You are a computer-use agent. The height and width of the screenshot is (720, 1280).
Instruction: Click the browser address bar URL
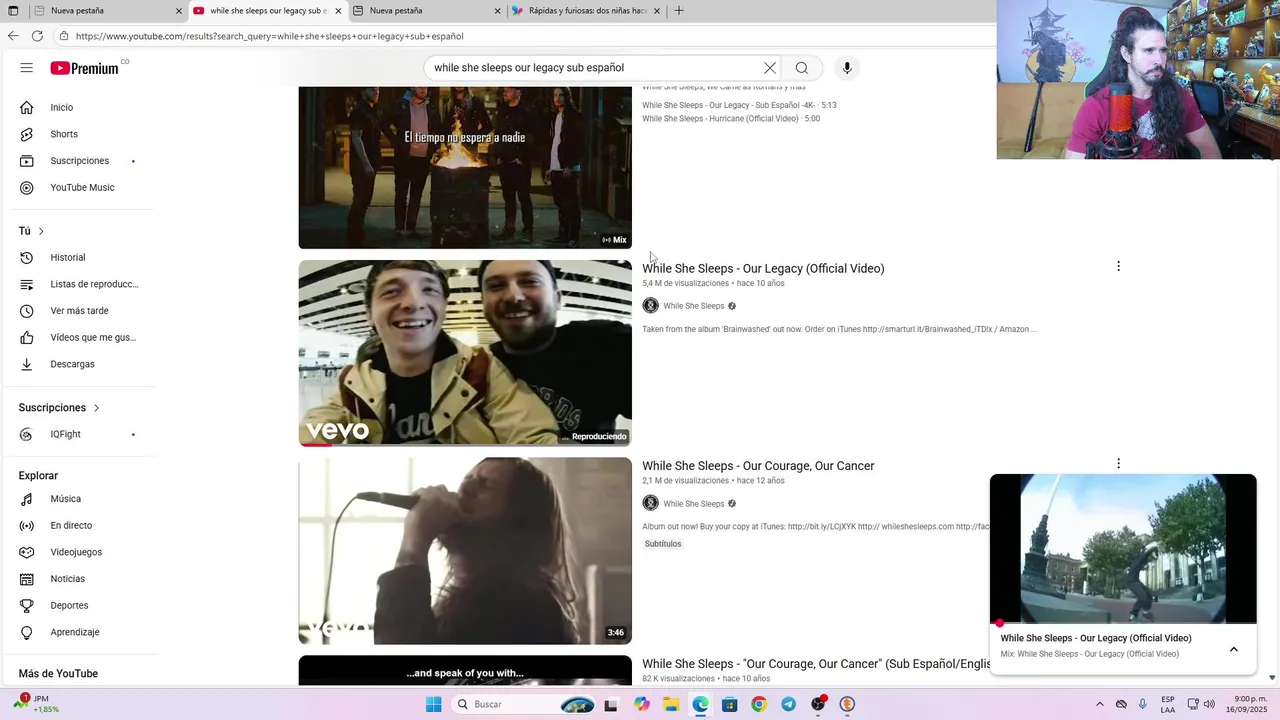tap(270, 36)
